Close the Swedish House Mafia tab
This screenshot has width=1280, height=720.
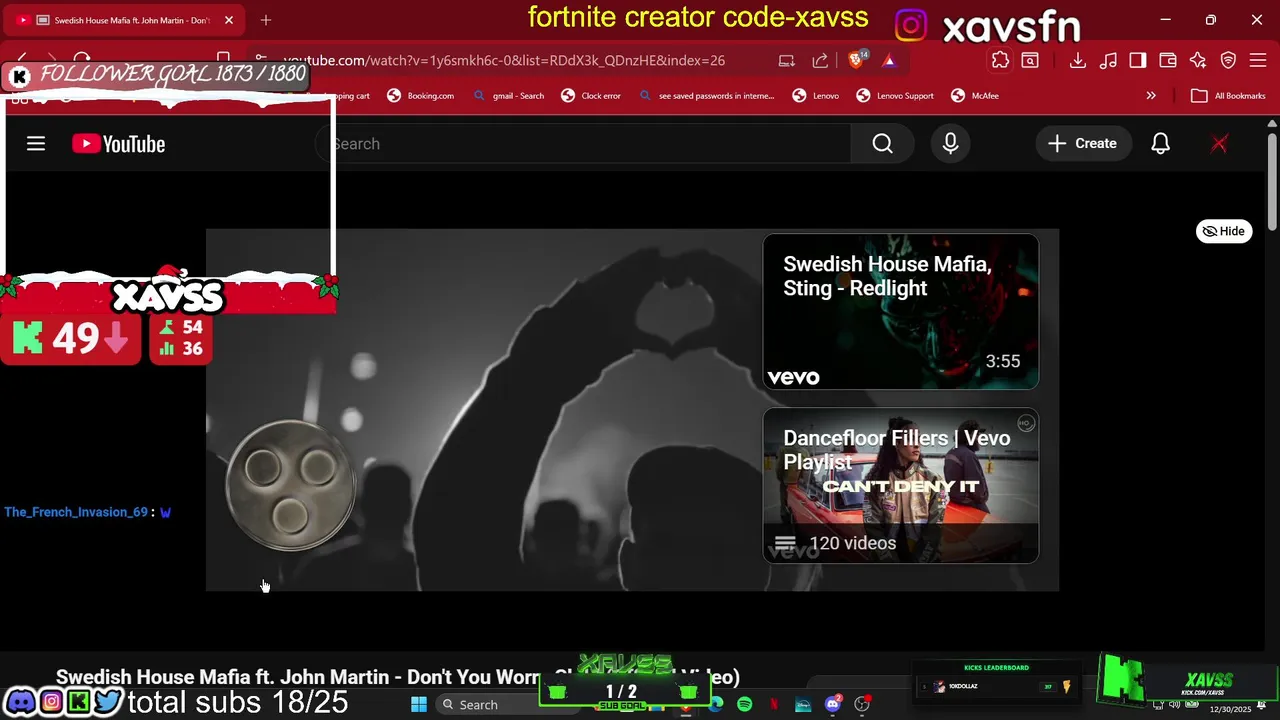(x=229, y=20)
